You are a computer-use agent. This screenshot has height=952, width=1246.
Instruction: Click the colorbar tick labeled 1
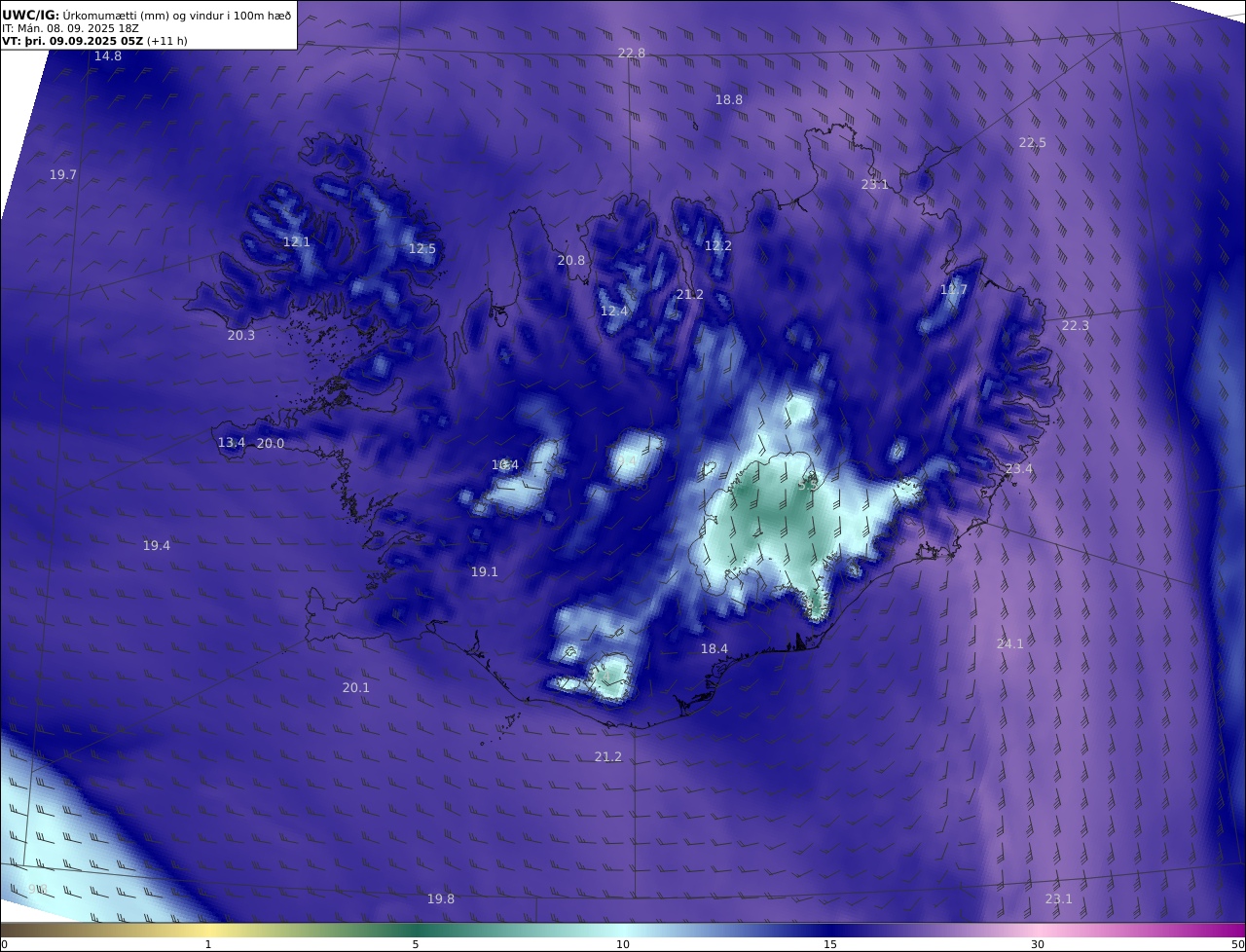tap(208, 944)
